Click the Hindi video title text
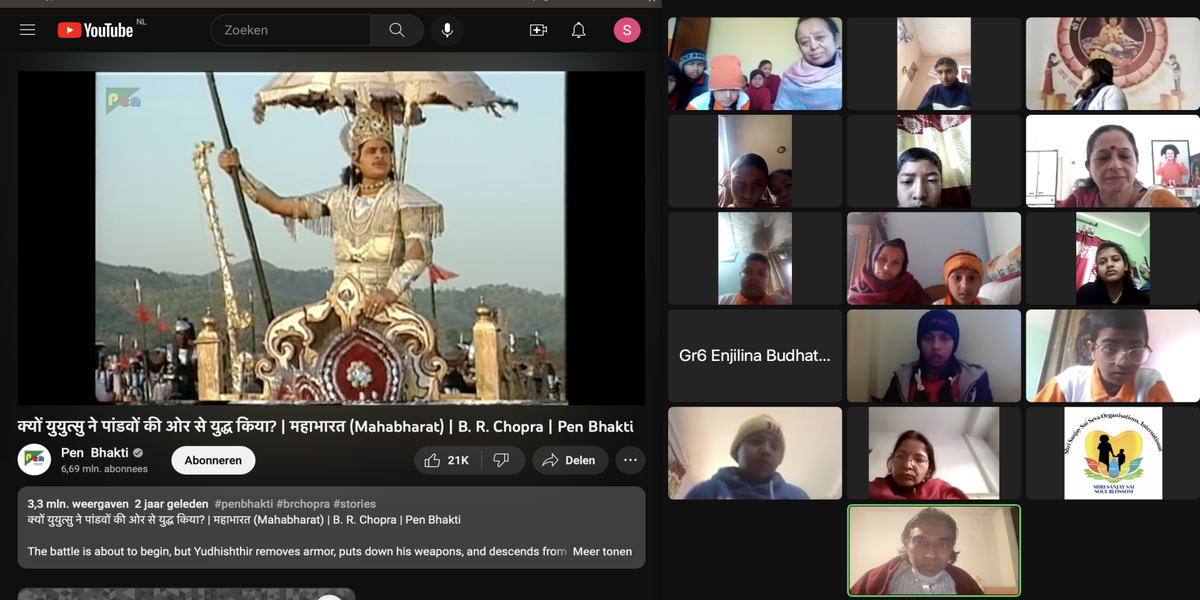 click(x=326, y=426)
